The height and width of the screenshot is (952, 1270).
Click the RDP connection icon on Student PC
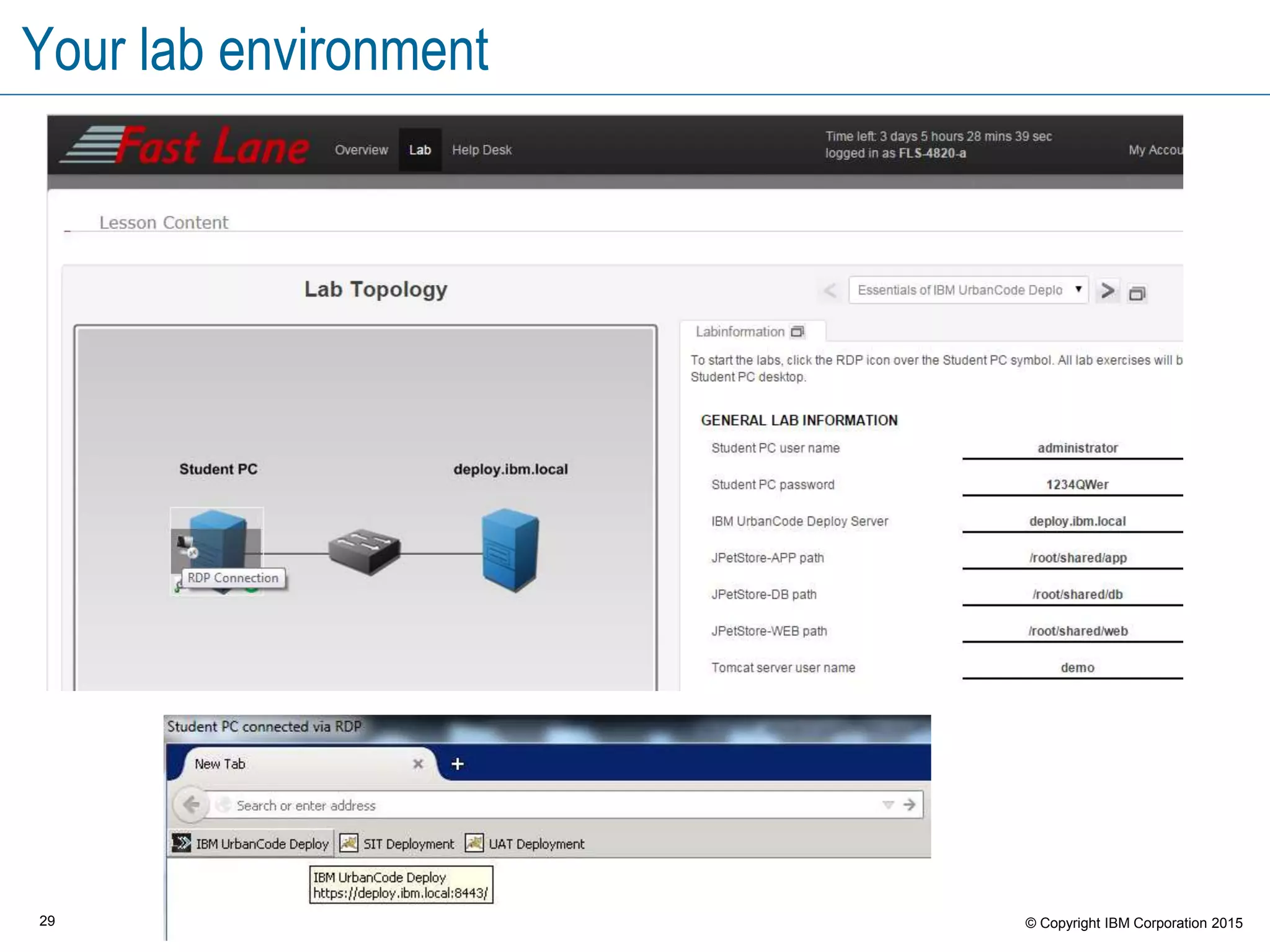(186, 546)
